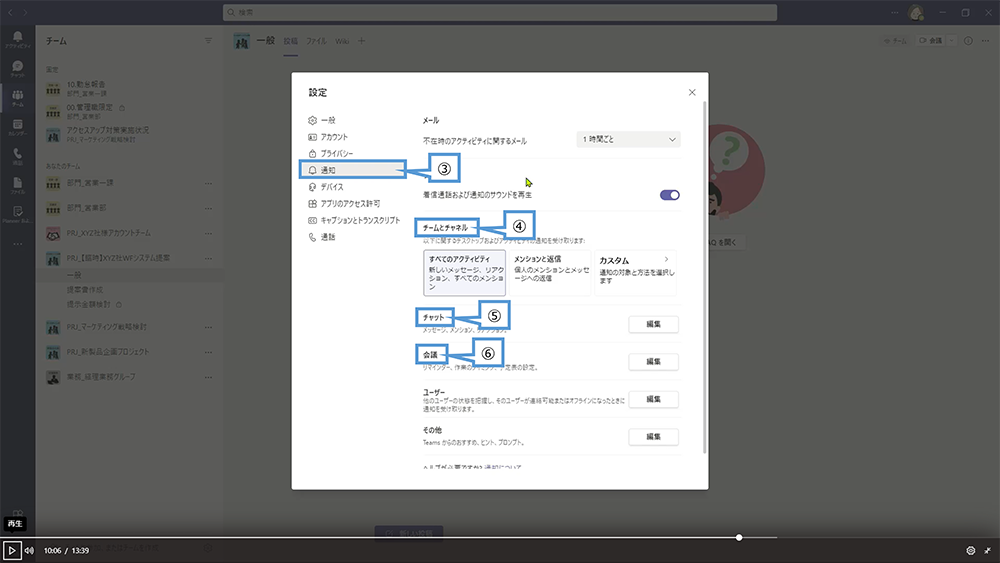
Task: Click the video player settings gear
Action: point(971,550)
